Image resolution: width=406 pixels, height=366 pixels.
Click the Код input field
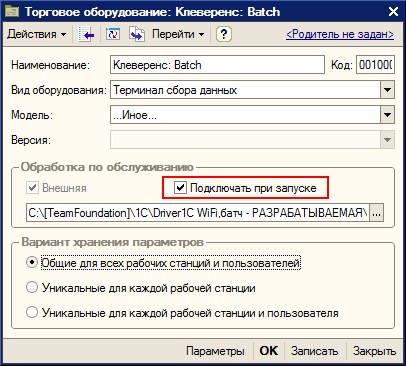(x=375, y=65)
